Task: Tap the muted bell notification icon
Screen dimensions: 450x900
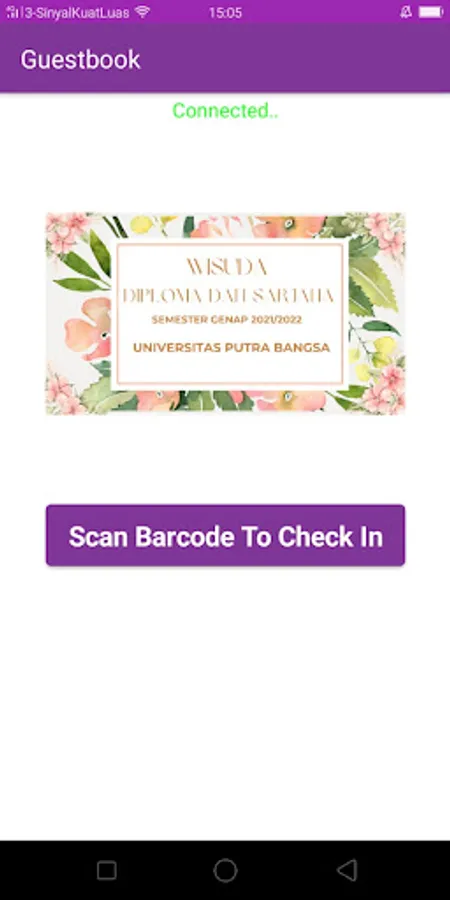Action: point(406,12)
